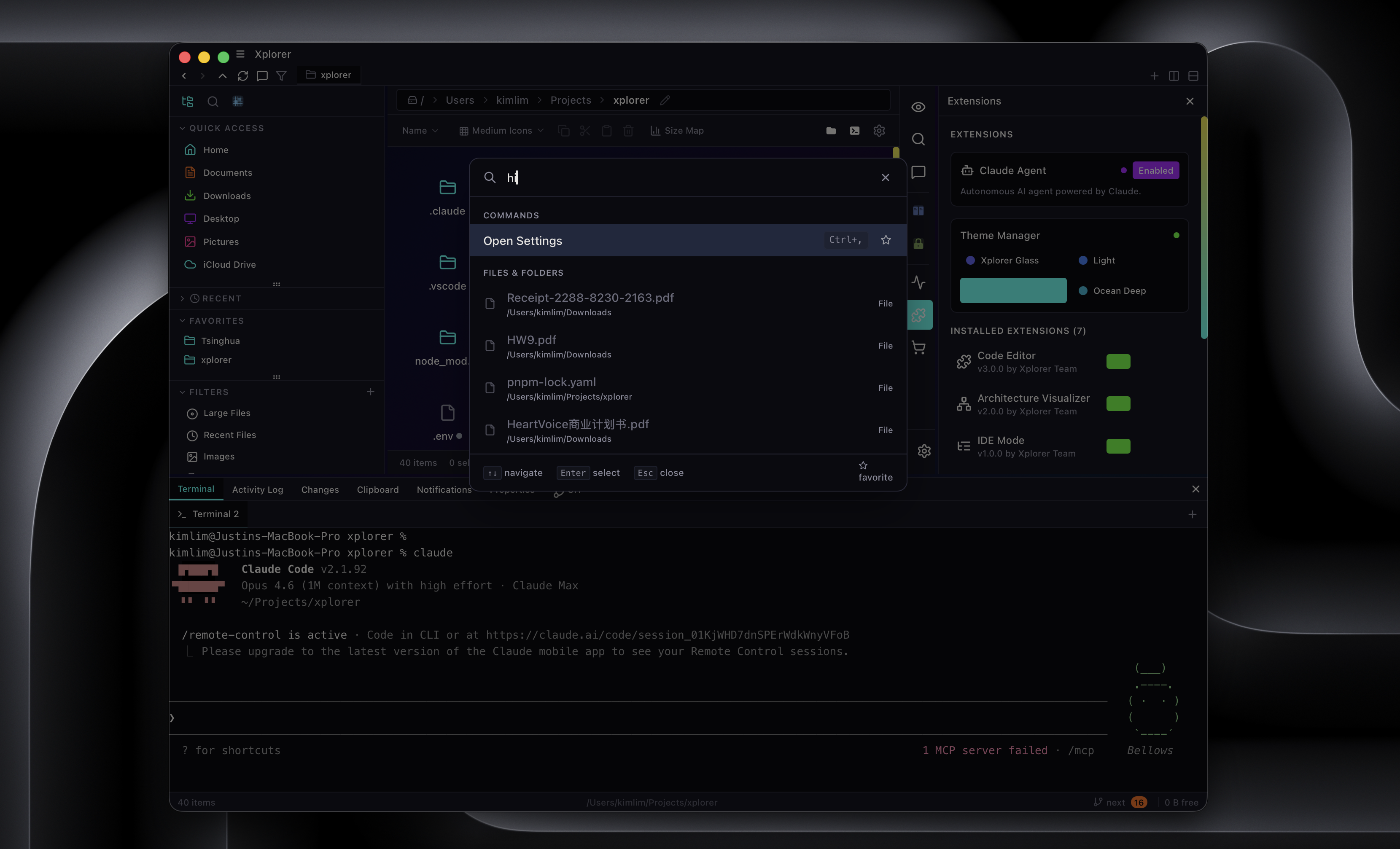
Task: Open the Size Map view
Action: coord(677,131)
